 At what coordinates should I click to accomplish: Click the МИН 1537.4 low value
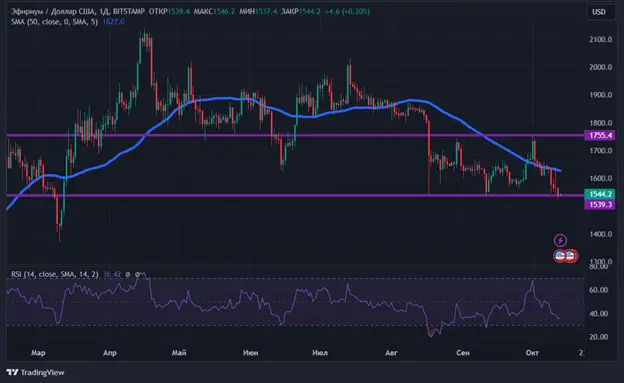[x=258, y=12]
